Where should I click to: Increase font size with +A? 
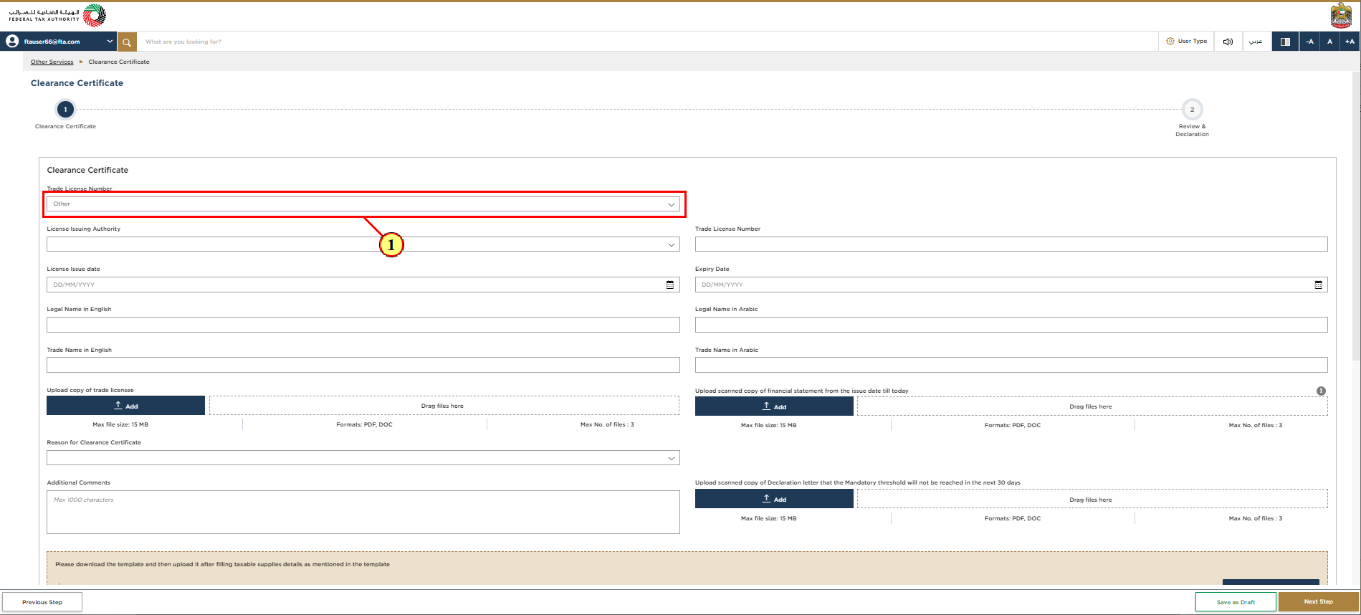tap(1349, 42)
